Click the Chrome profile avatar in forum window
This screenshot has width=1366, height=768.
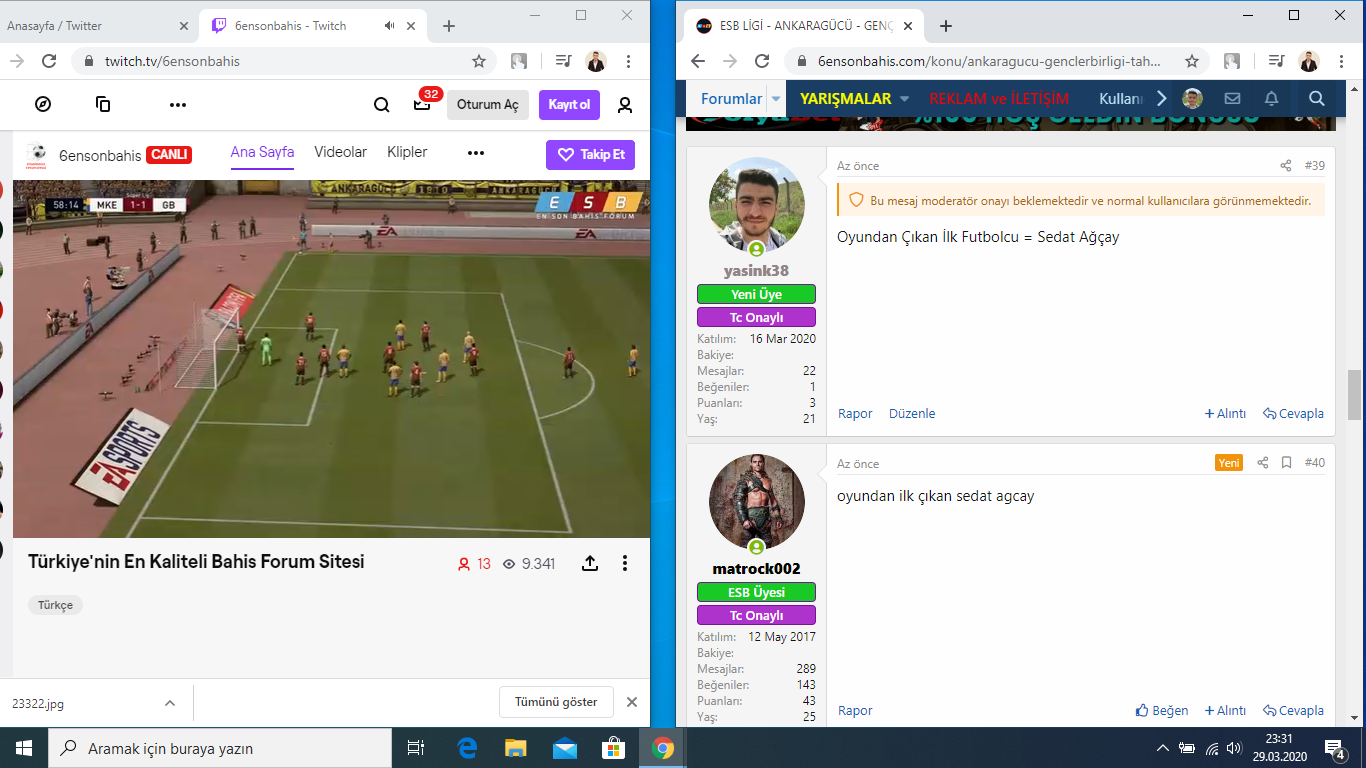coord(1308,61)
